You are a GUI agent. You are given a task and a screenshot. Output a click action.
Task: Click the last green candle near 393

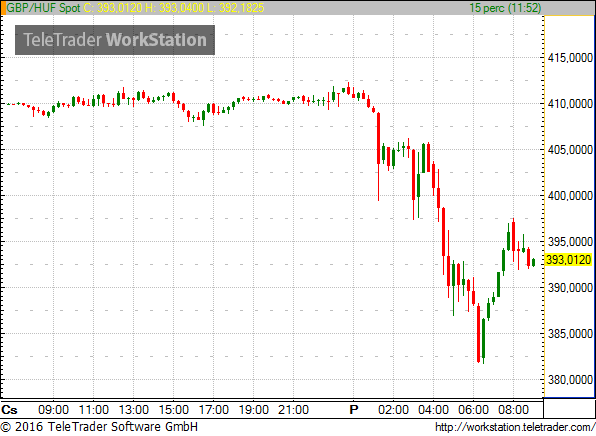point(534,262)
